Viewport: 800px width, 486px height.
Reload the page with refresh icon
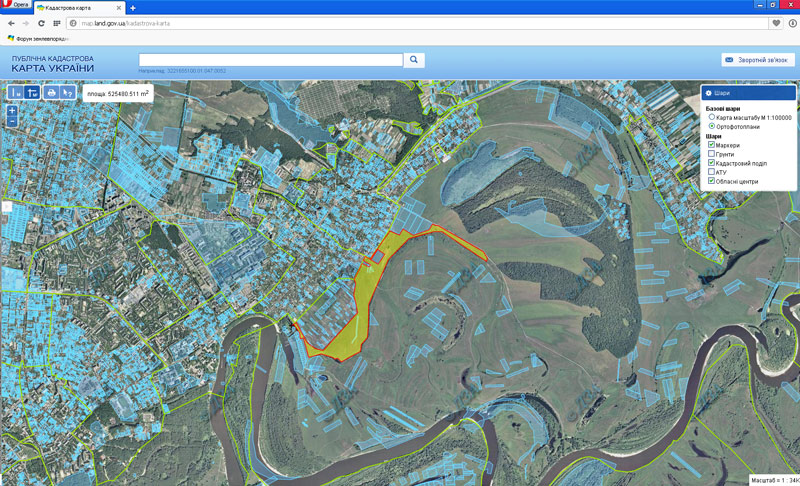(x=42, y=22)
